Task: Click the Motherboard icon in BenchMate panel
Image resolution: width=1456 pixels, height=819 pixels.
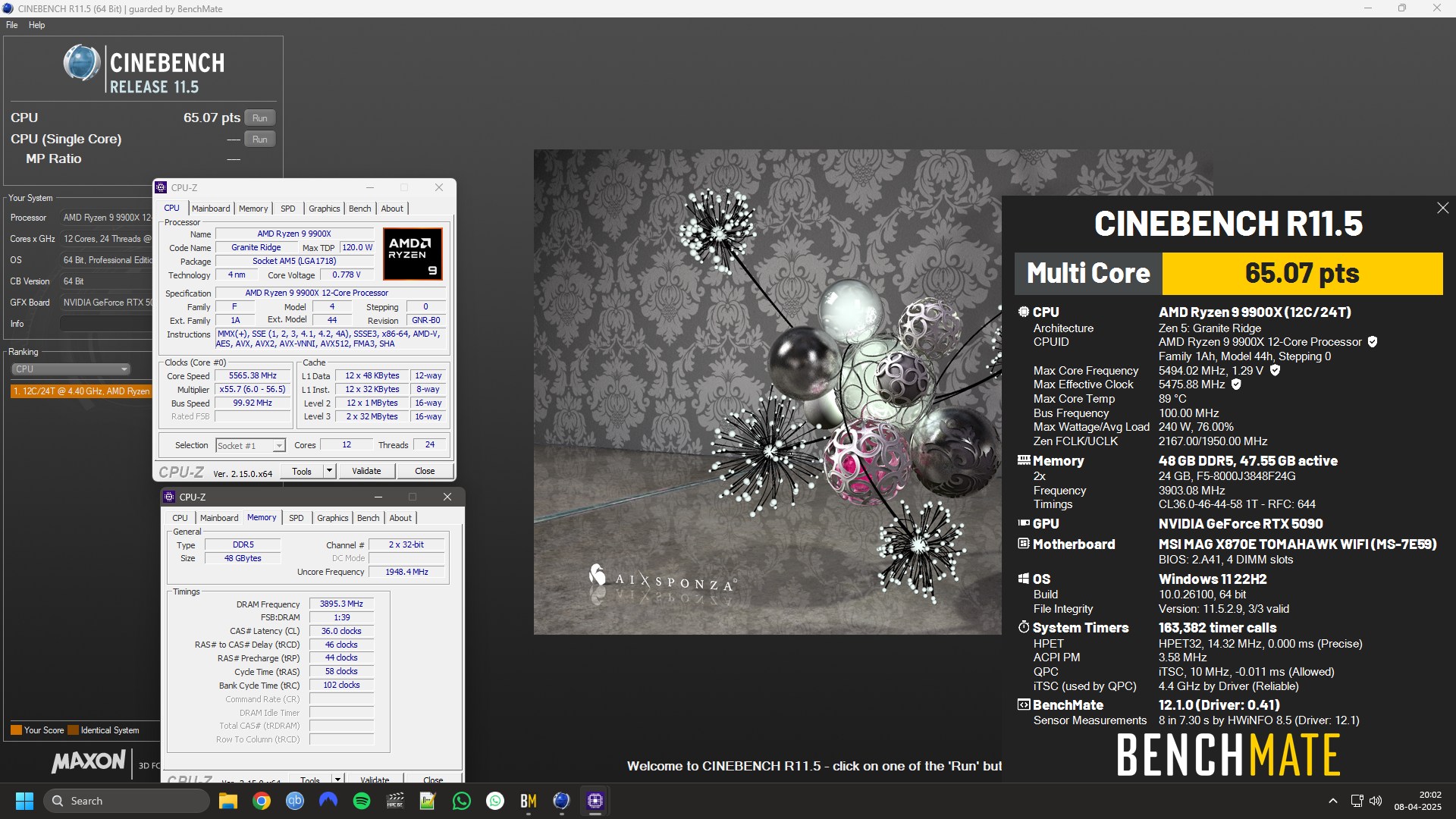Action: point(1024,544)
